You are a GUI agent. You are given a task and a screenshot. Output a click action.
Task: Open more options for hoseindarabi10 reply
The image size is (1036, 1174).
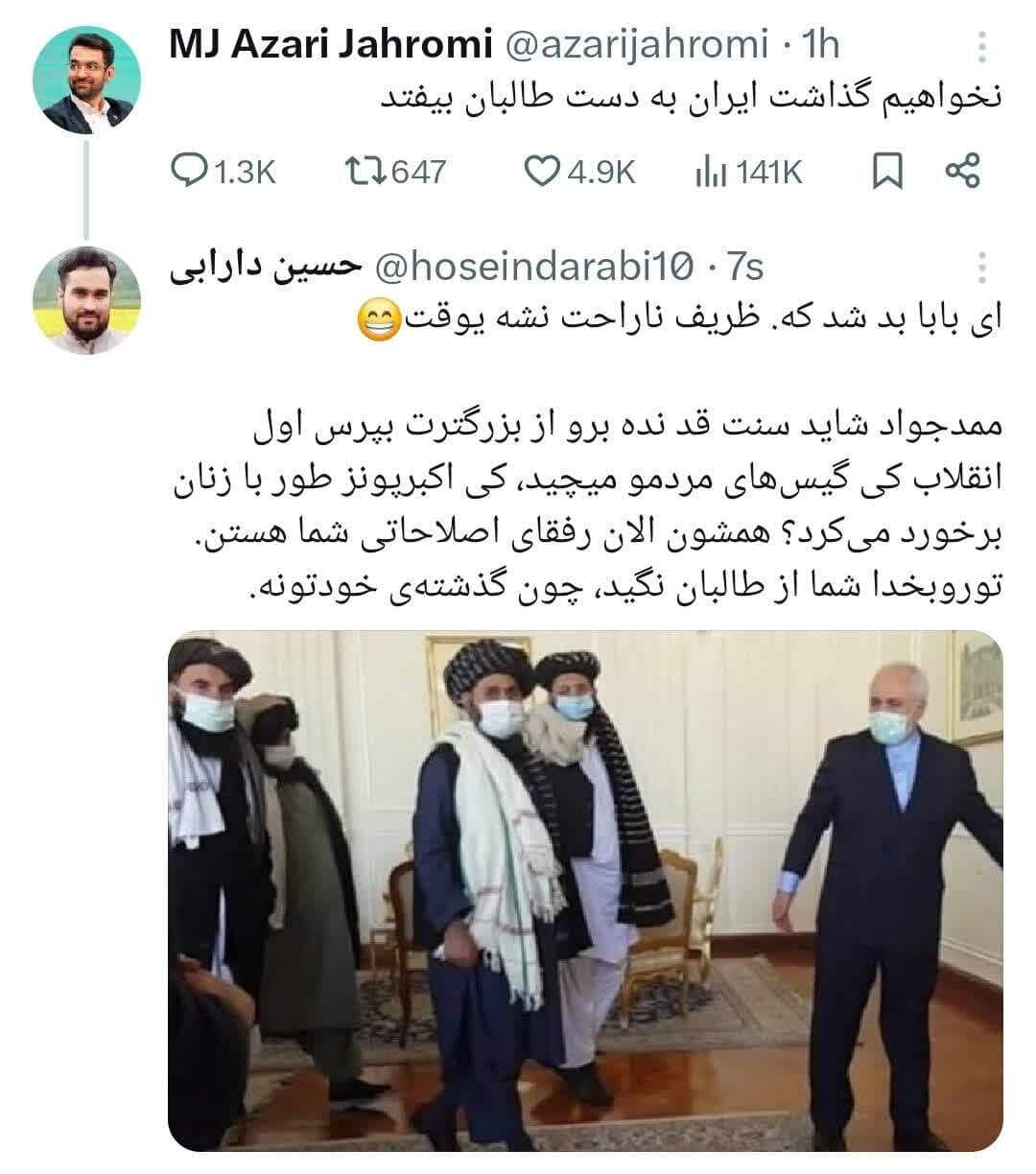pyautogui.click(x=981, y=269)
